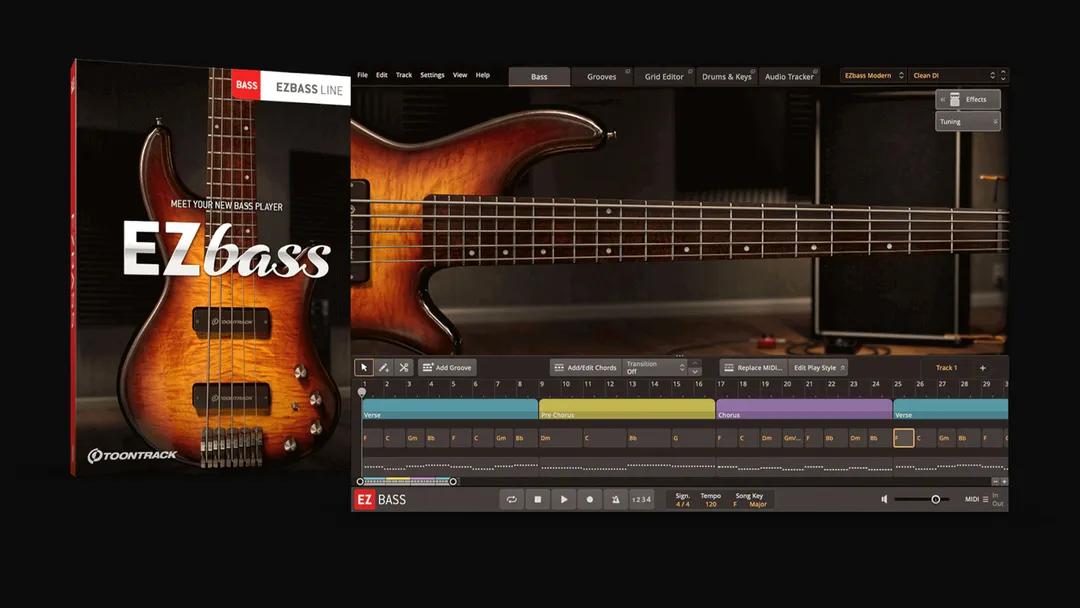Image resolution: width=1080 pixels, height=608 pixels.
Task: Switch to the Grid Editor tab
Action: pos(664,76)
